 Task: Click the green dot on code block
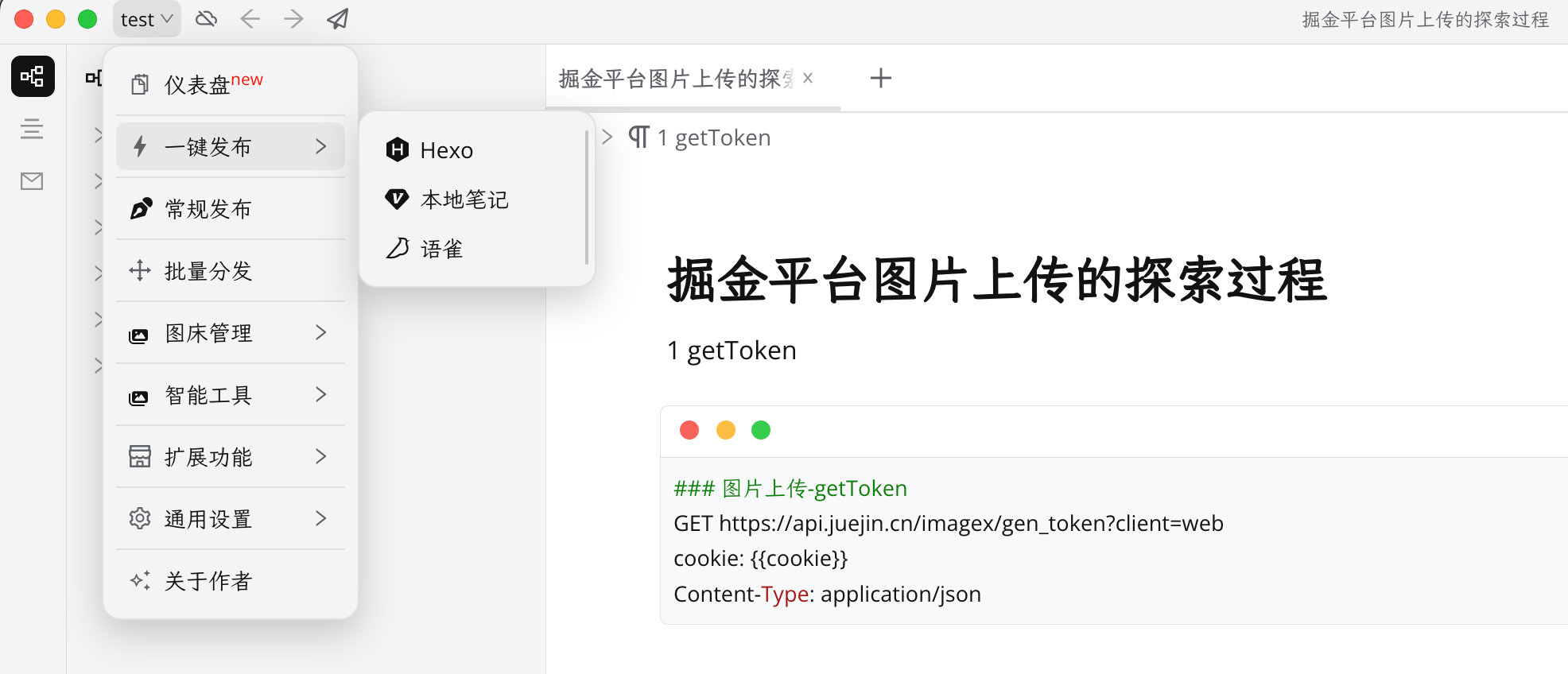click(761, 430)
